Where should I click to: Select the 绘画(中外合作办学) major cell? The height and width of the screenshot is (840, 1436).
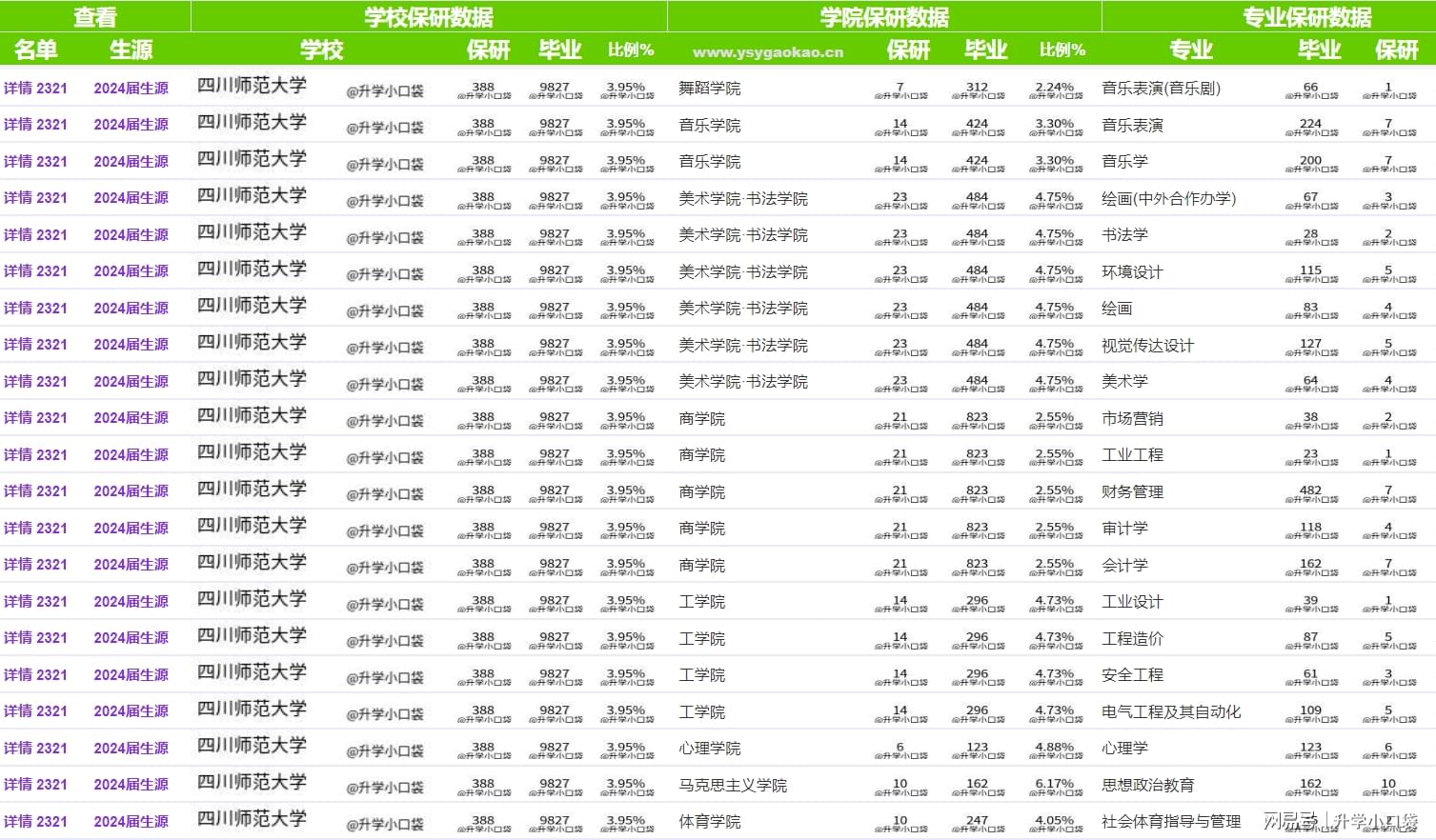1168,199
